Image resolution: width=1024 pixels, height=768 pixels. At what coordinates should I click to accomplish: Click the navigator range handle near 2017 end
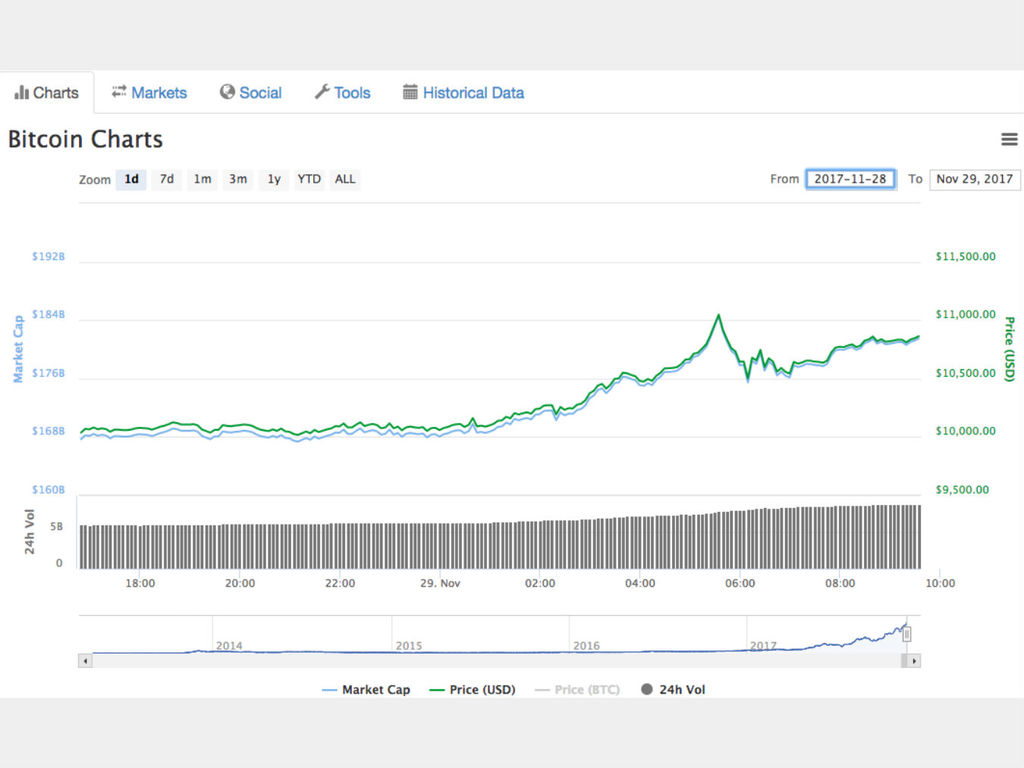tap(906, 634)
